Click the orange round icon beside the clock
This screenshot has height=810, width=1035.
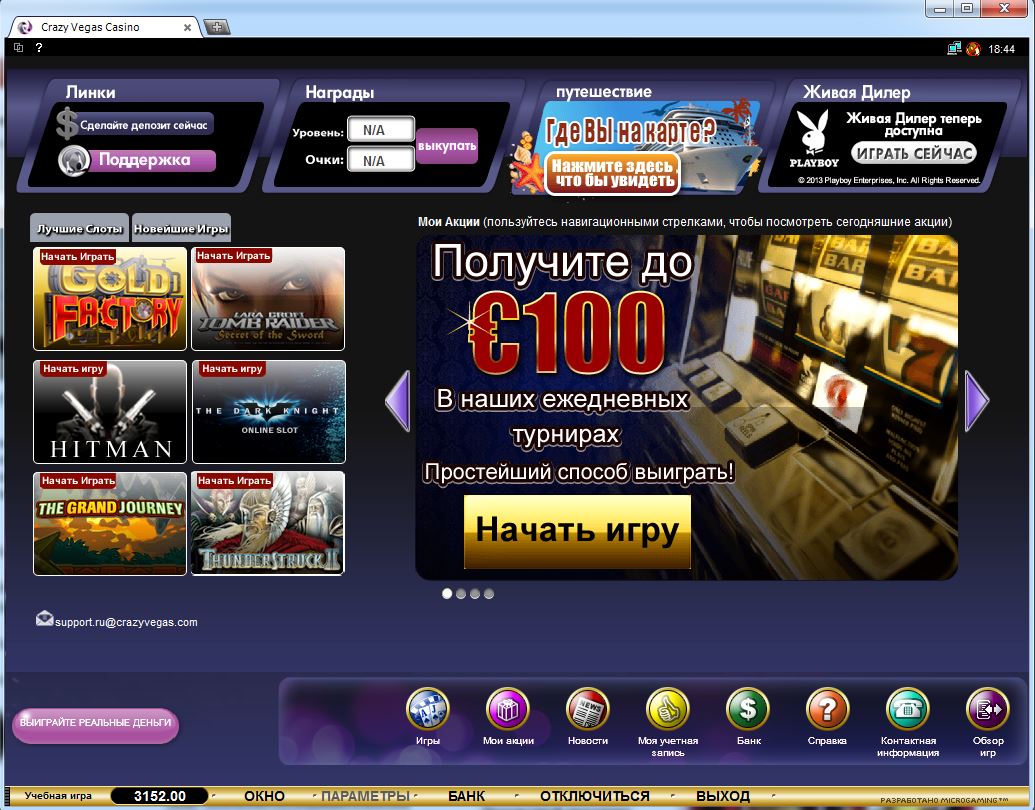(x=973, y=48)
